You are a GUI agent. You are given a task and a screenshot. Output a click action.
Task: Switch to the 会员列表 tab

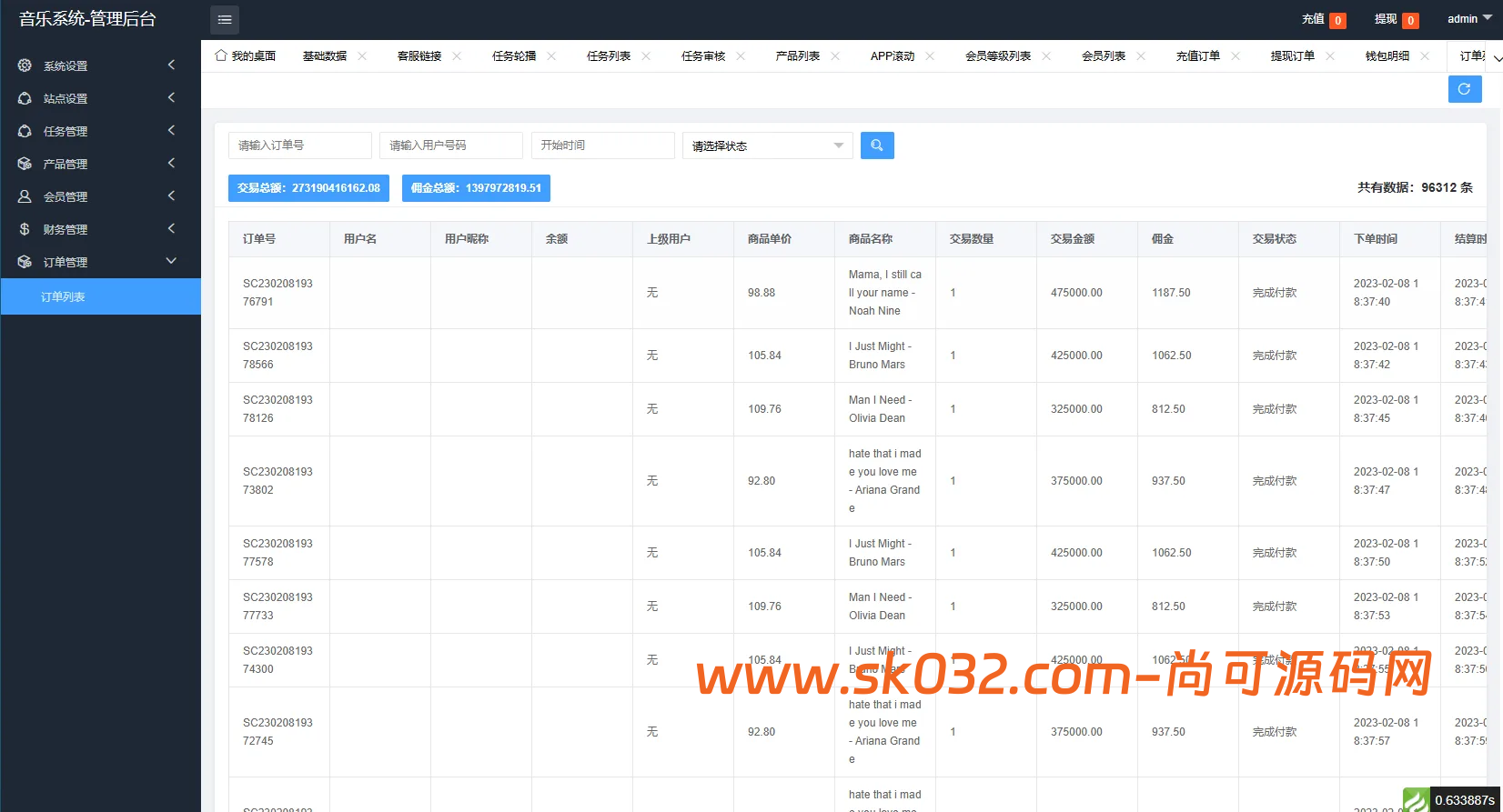pos(1104,56)
